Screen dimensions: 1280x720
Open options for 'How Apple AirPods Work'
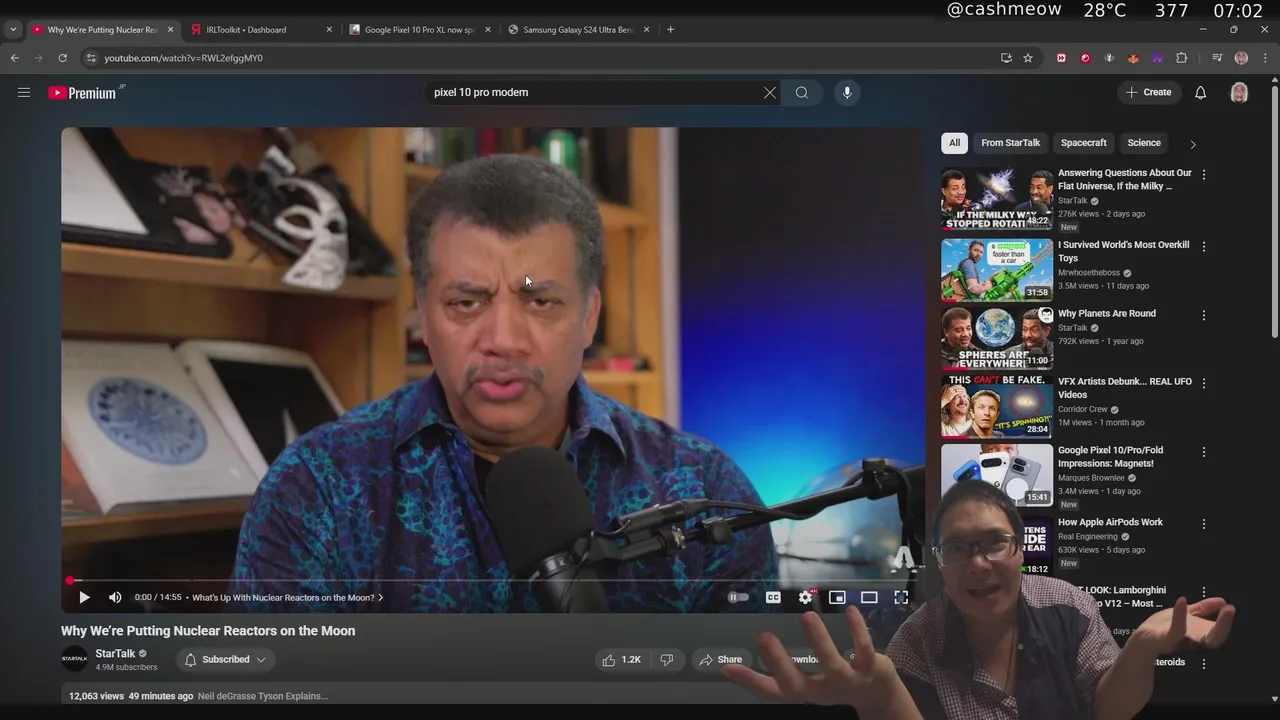point(1203,524)
